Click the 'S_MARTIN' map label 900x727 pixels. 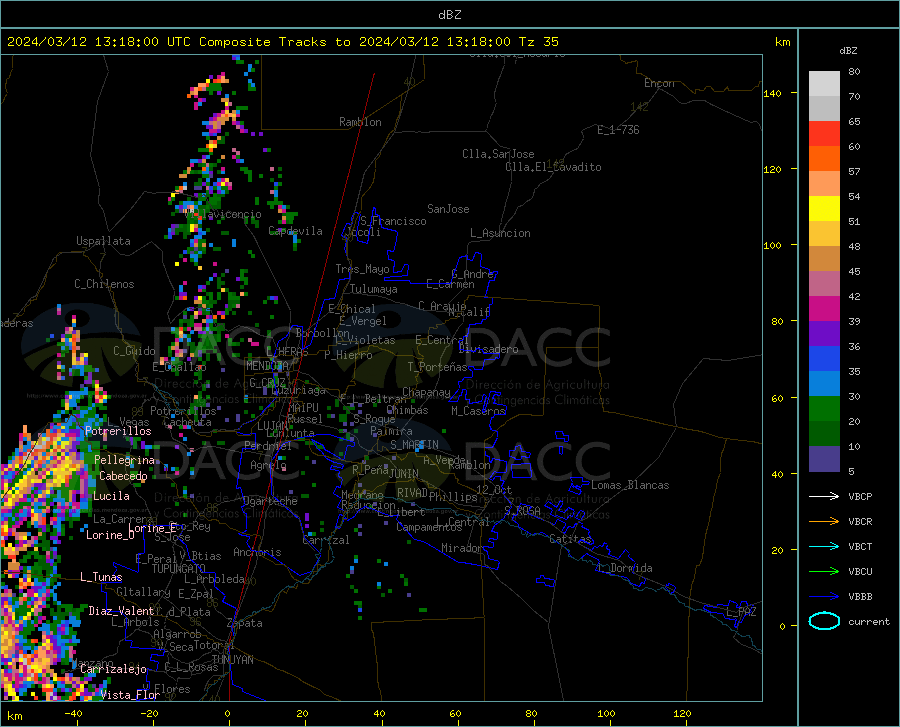[x=414, y=445]
